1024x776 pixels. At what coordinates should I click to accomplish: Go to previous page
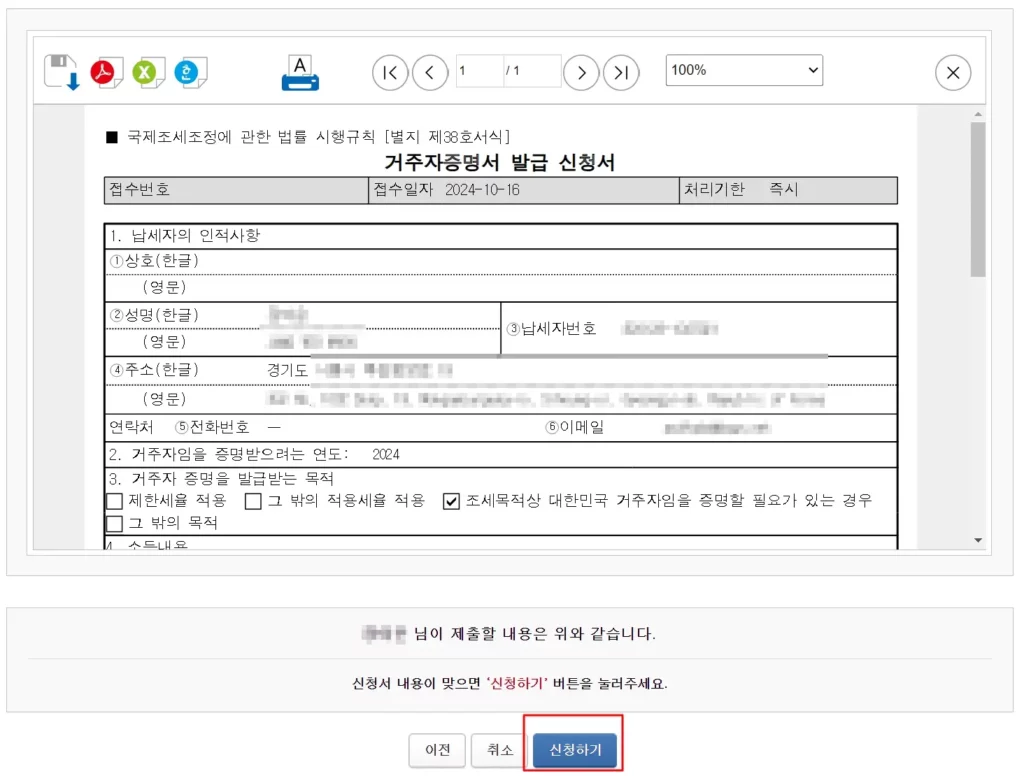coord(430,73)
